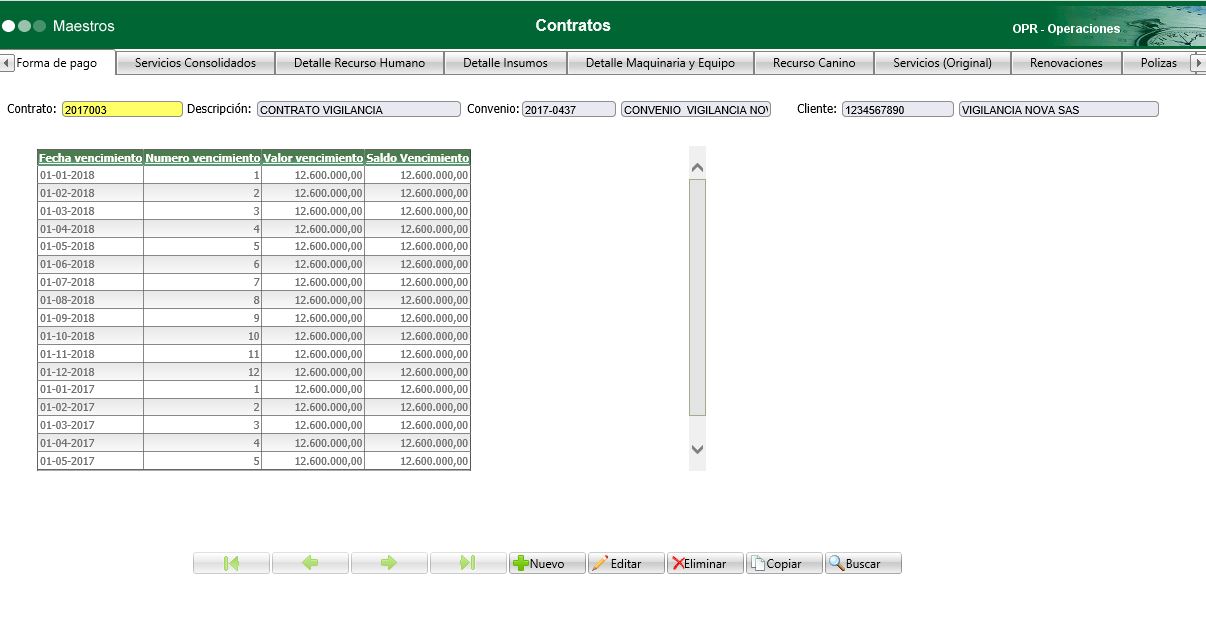
Task: Switch to the Servicios Consolidados tab
Action: (195, 62)
